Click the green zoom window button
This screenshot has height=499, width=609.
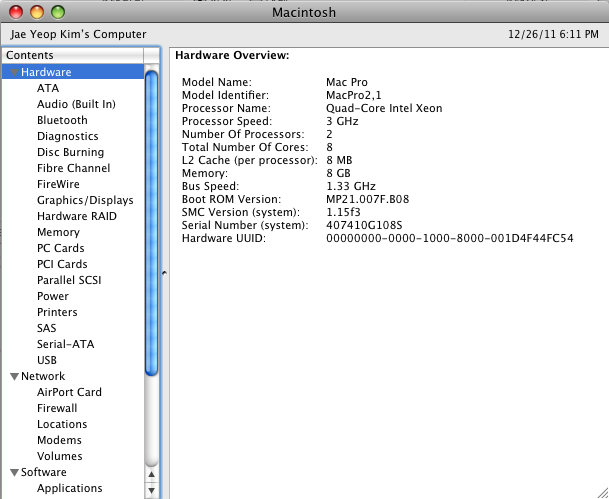click(x=57, y=13)
